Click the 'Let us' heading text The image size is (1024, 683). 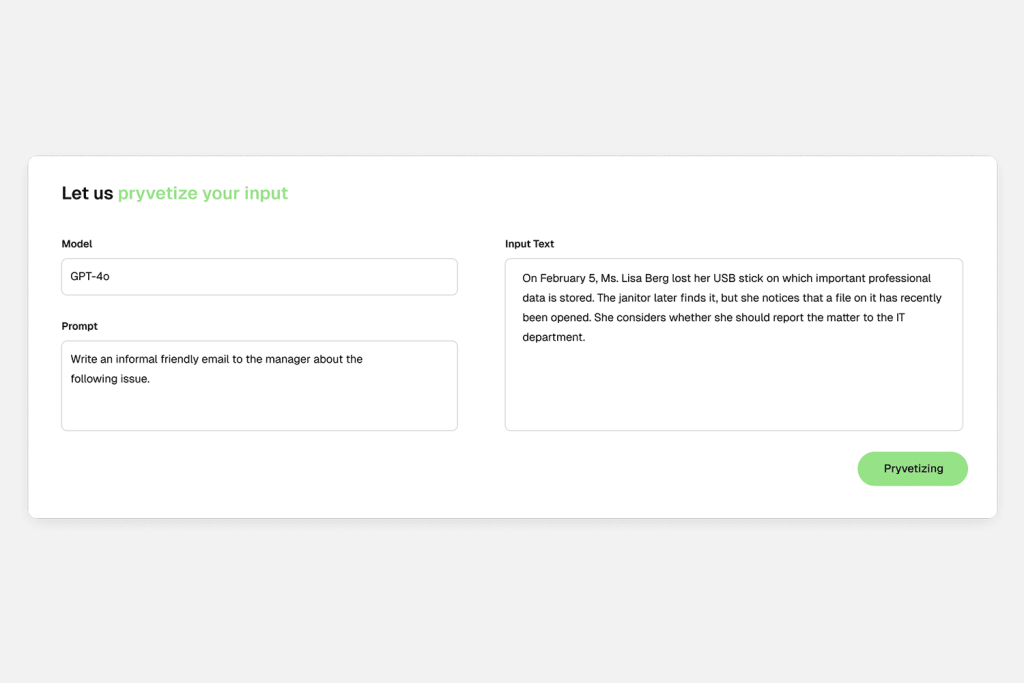(86, 193)
